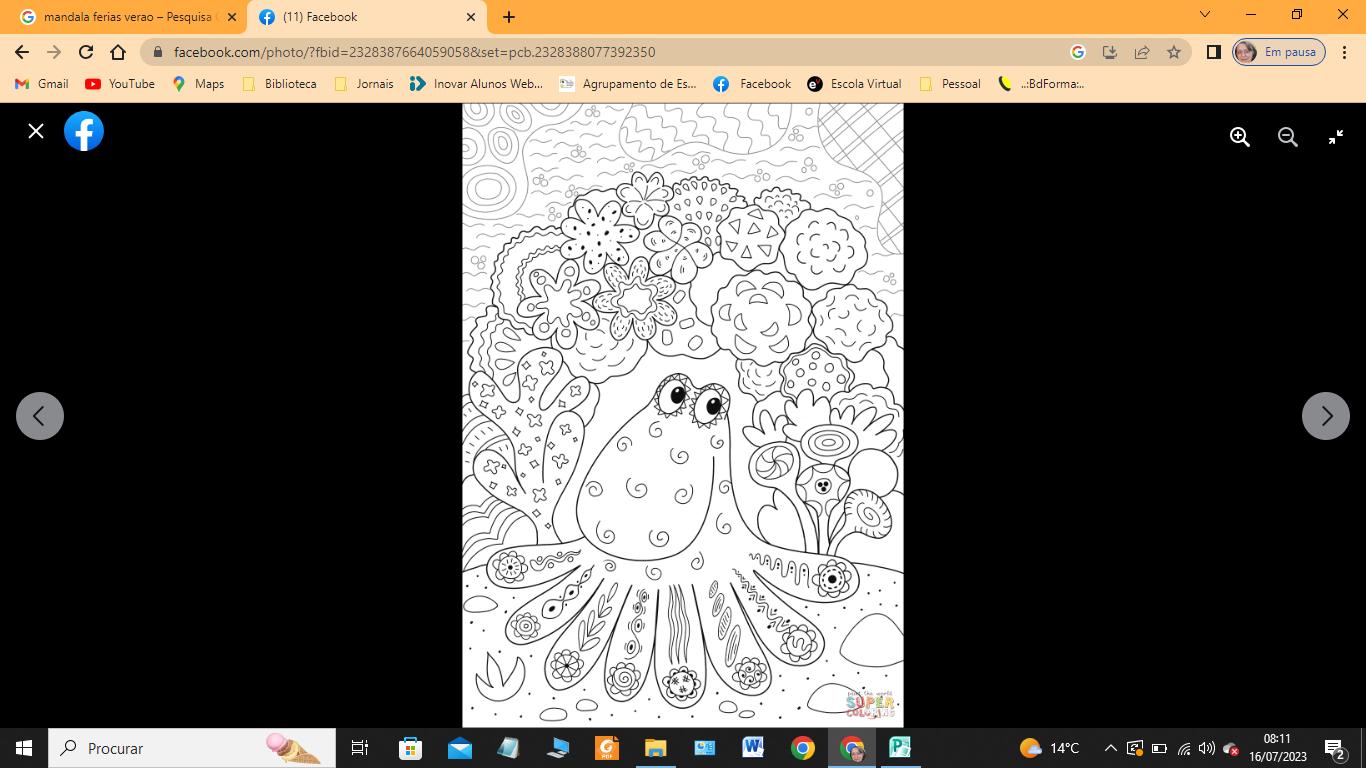The image size is (1366, 768).
Task: Open the Gmail bookmark
Action: [x=42, y=84]
